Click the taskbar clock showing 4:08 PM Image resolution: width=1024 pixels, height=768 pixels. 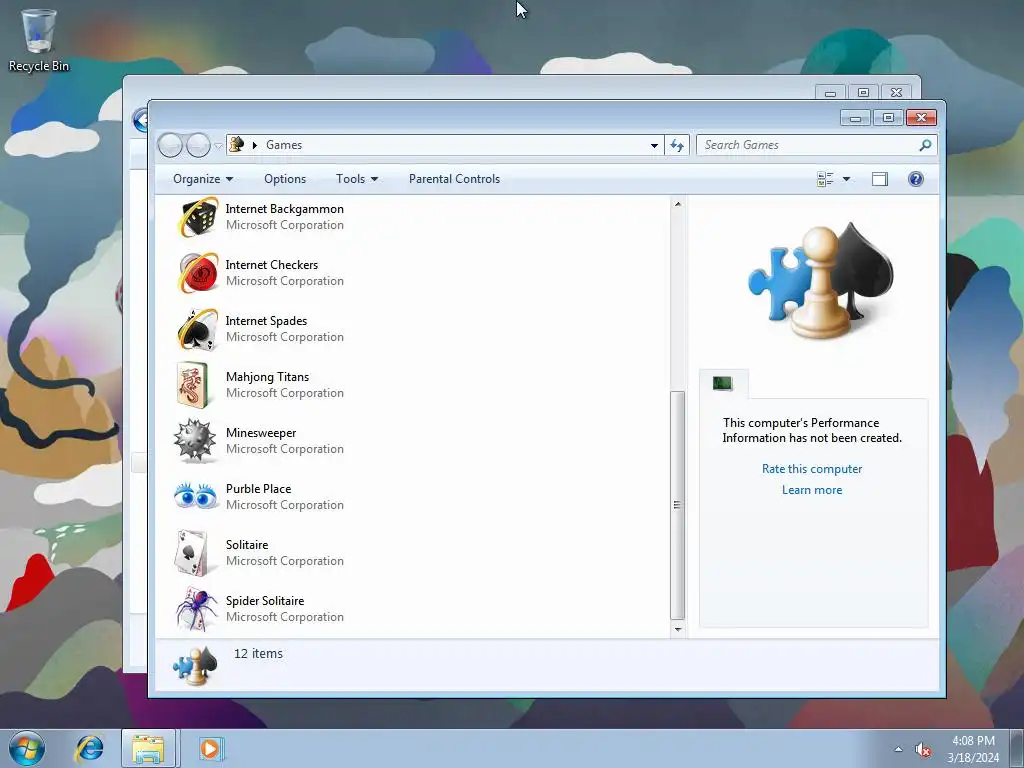click(x=973, y=749)
